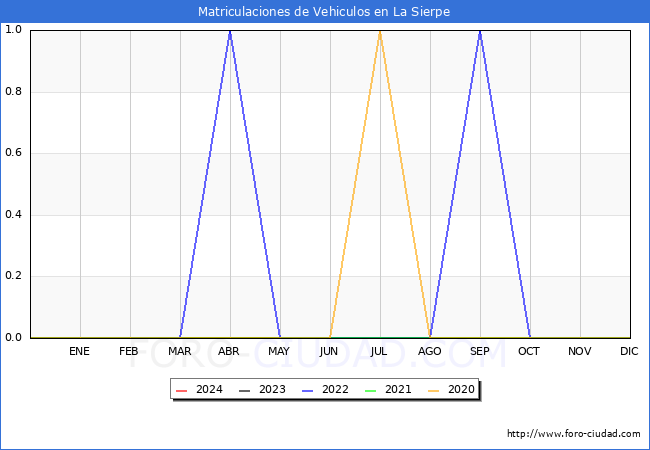Click the 2022 blue legend swatch
650x450 pixels.
[x=308, y=390]
